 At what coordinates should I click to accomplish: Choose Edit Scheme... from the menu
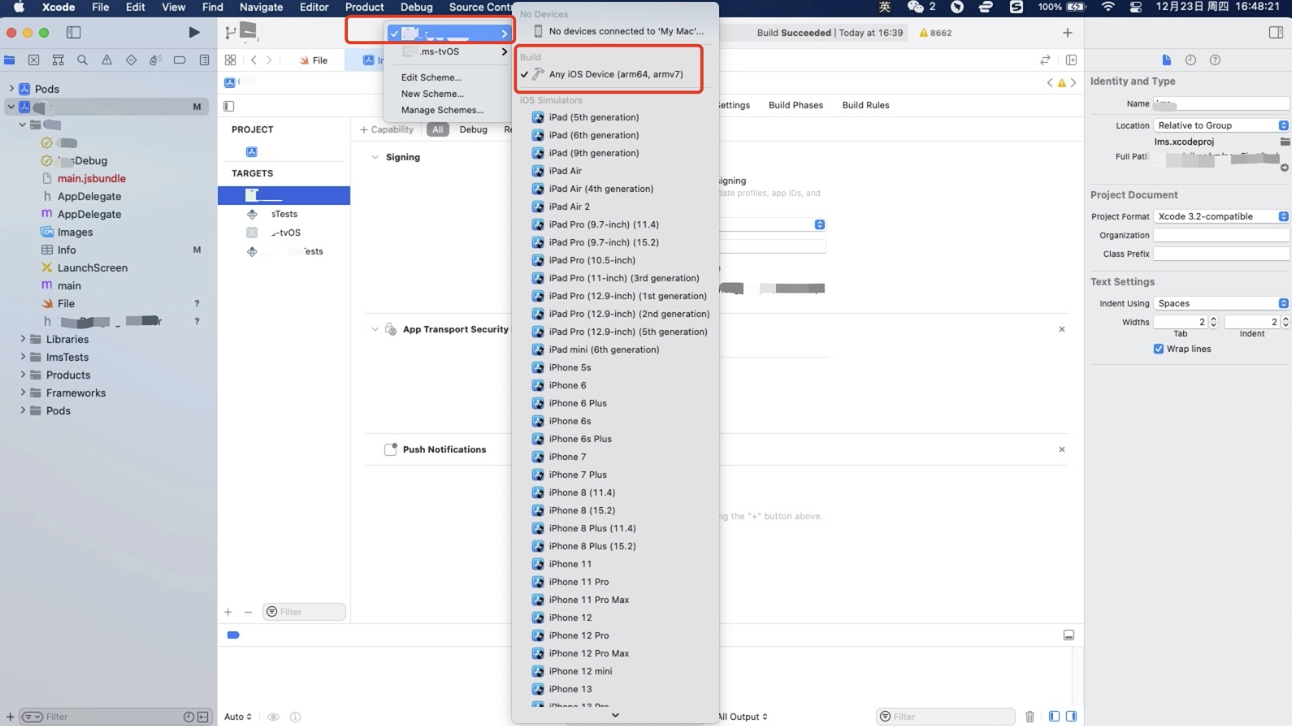431,77
